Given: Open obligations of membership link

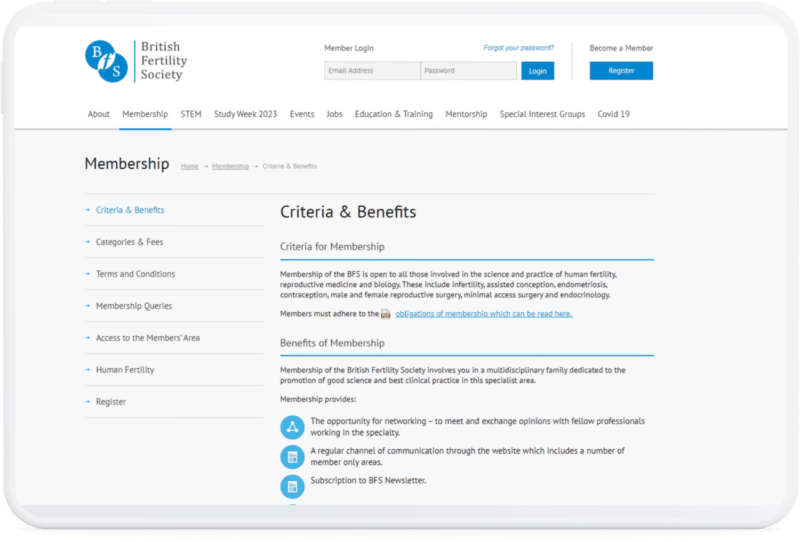Looking at the screenshot, I should tap(484, 314).
